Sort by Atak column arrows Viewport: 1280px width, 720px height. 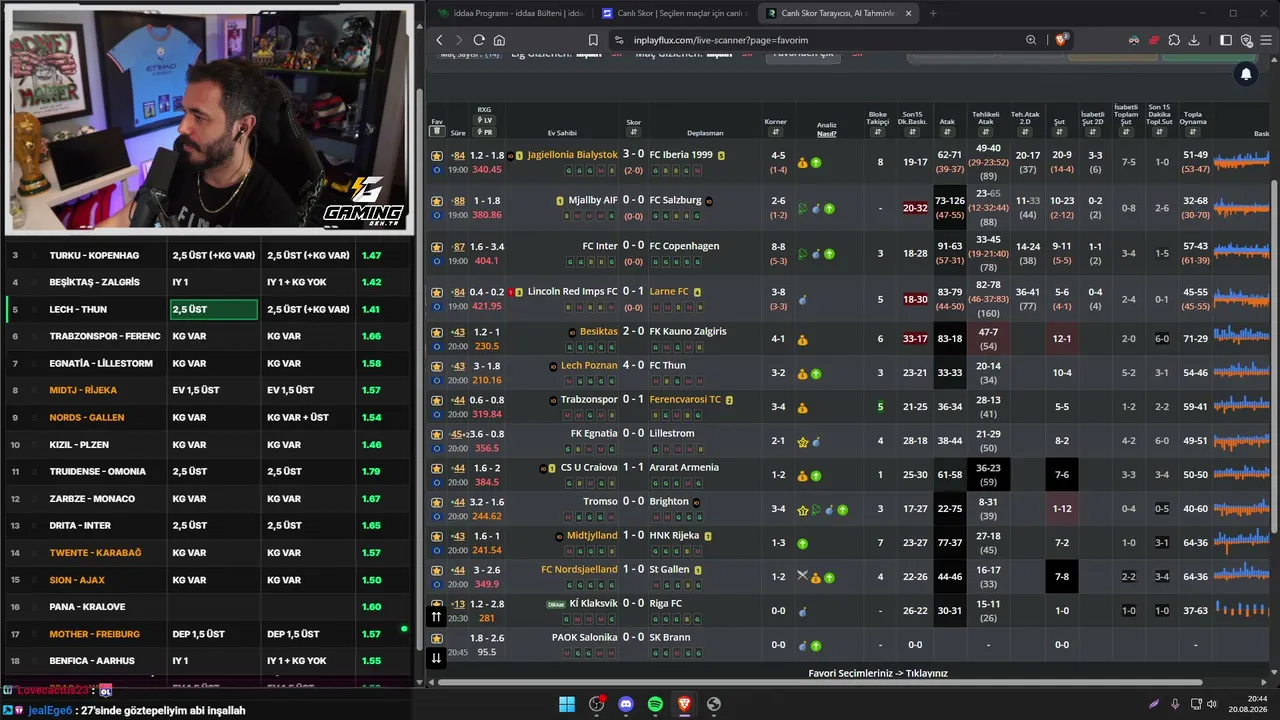947,132
